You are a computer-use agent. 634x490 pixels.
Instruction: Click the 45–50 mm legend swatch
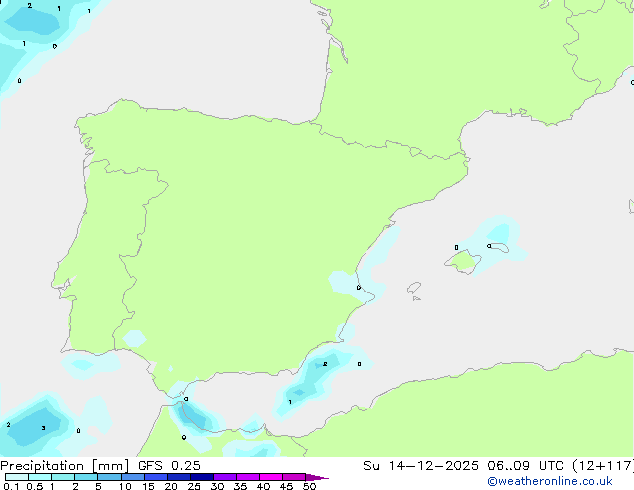[x=294, y=477]
